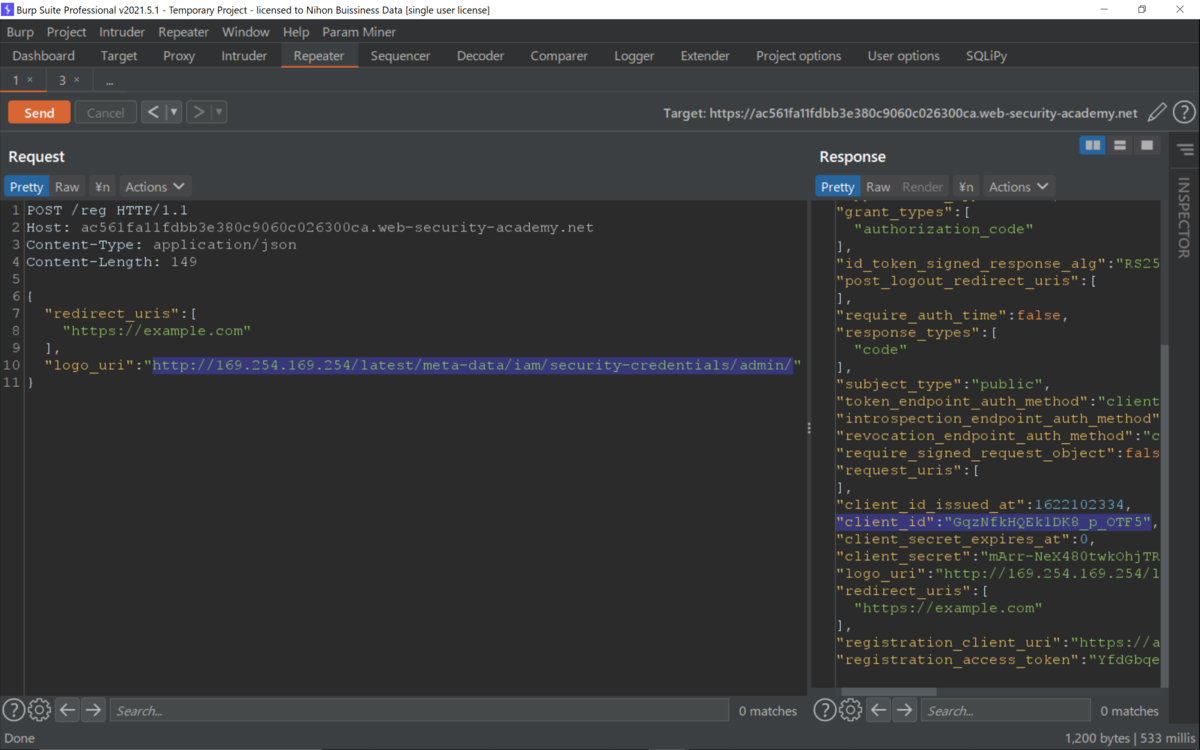
Task: Open the Project menu
Action: tap(67, 32)
